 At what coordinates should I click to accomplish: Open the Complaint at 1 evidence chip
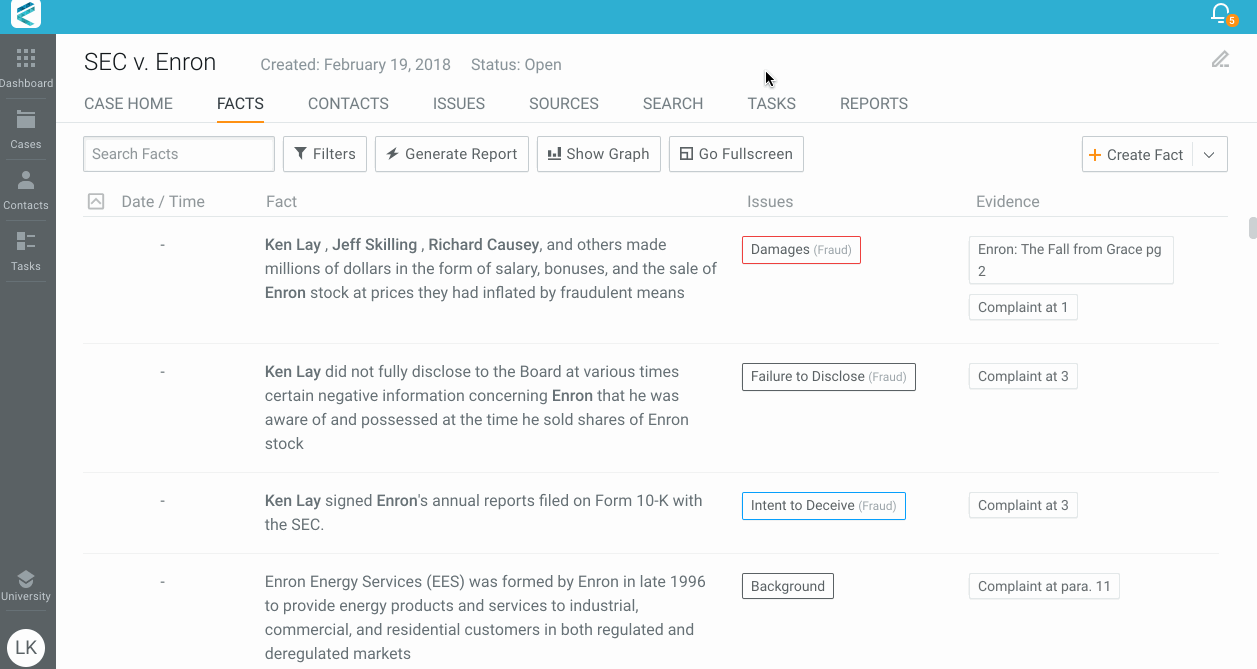[1022, 307]
